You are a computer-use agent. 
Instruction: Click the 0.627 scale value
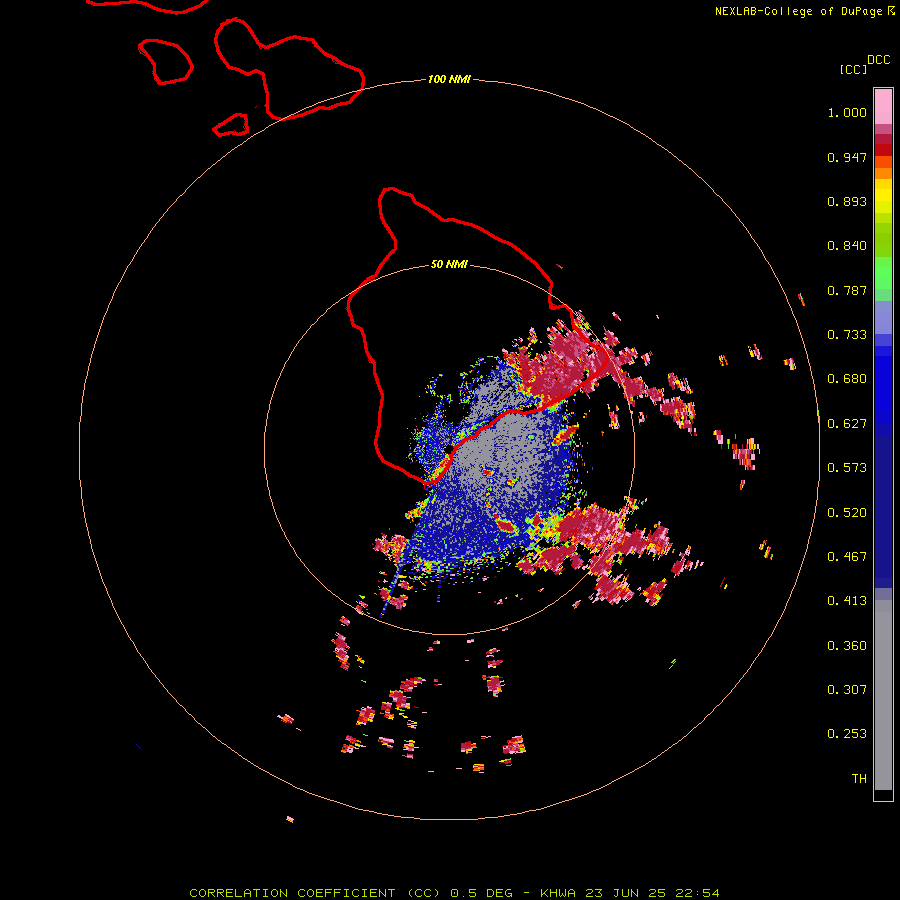pos(847,424)
